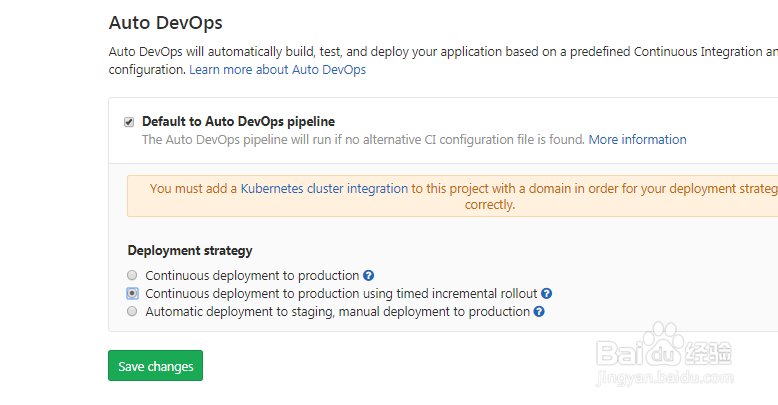This screenshot has height=405, width=778.
Task: Open Learn more about Auto DevOps link
Action: 277,69
